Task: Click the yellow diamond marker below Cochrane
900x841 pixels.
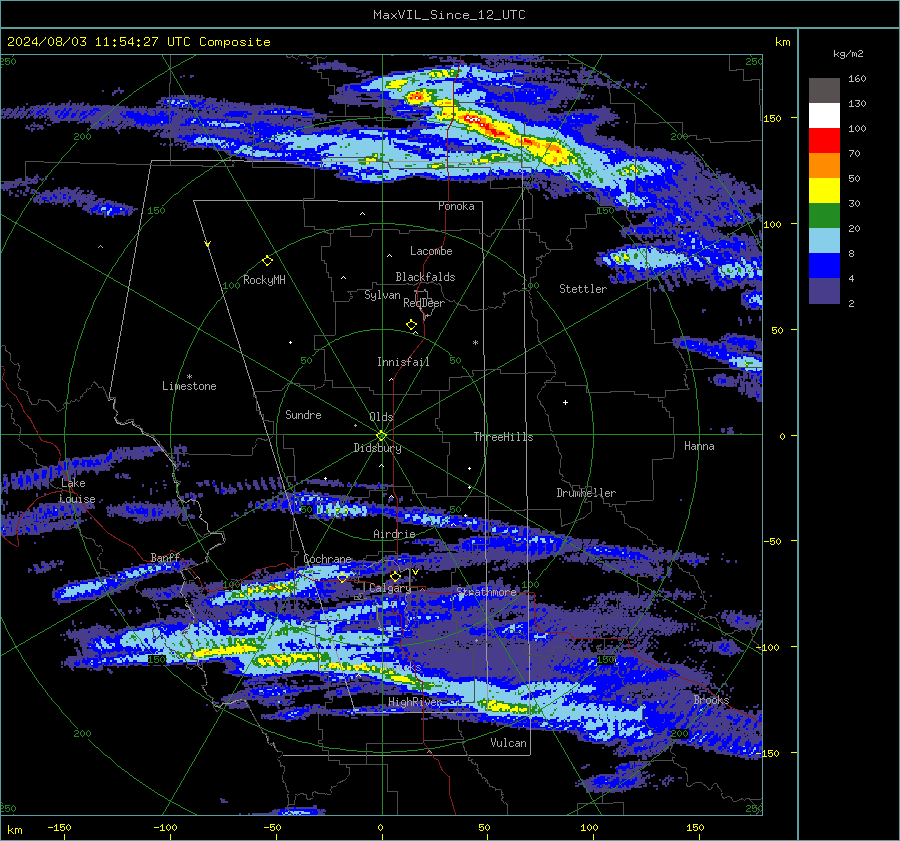Action: (x=342, y=578)
